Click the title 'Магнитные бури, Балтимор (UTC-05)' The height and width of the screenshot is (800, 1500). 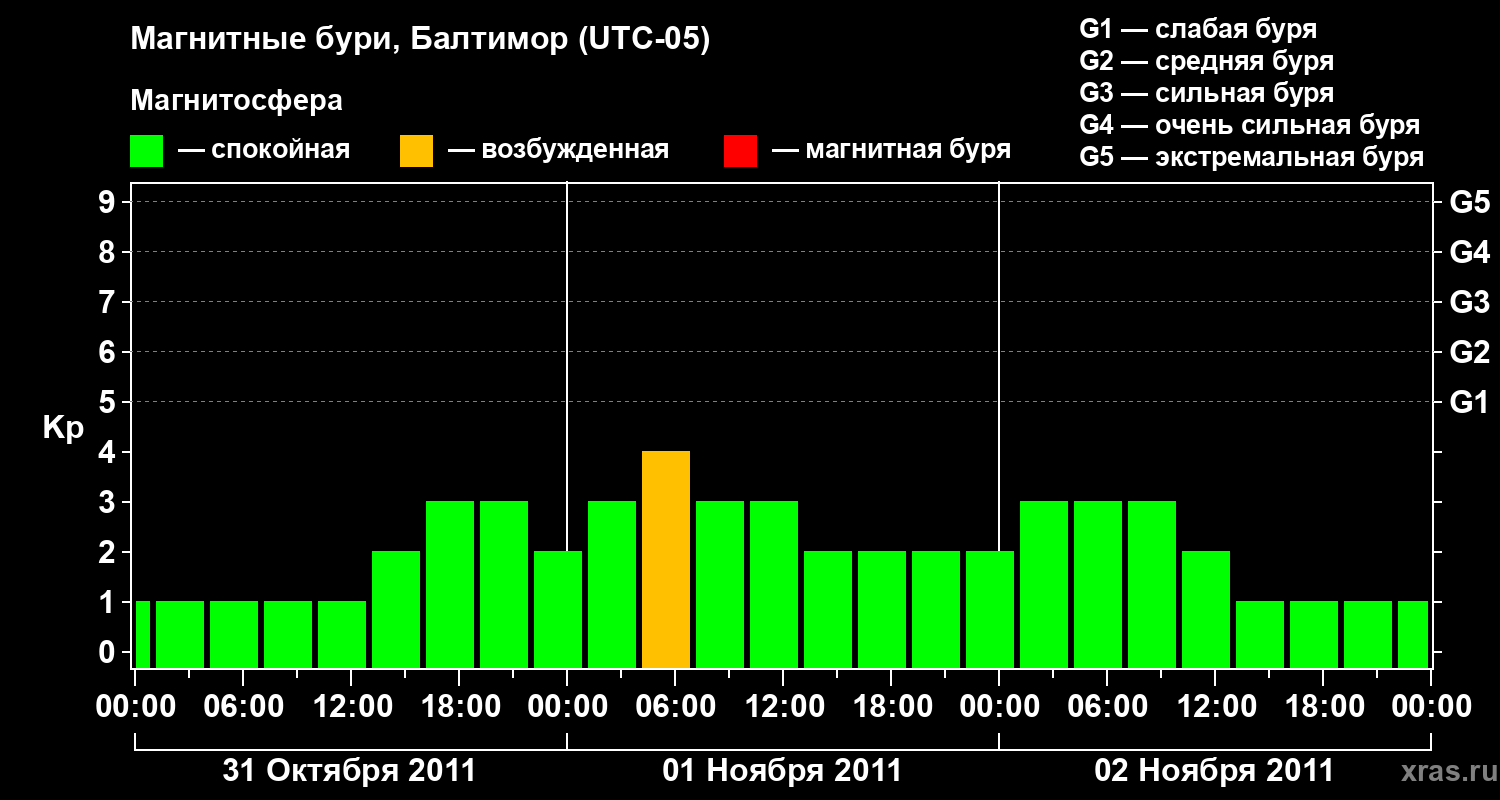coord(420,41)
